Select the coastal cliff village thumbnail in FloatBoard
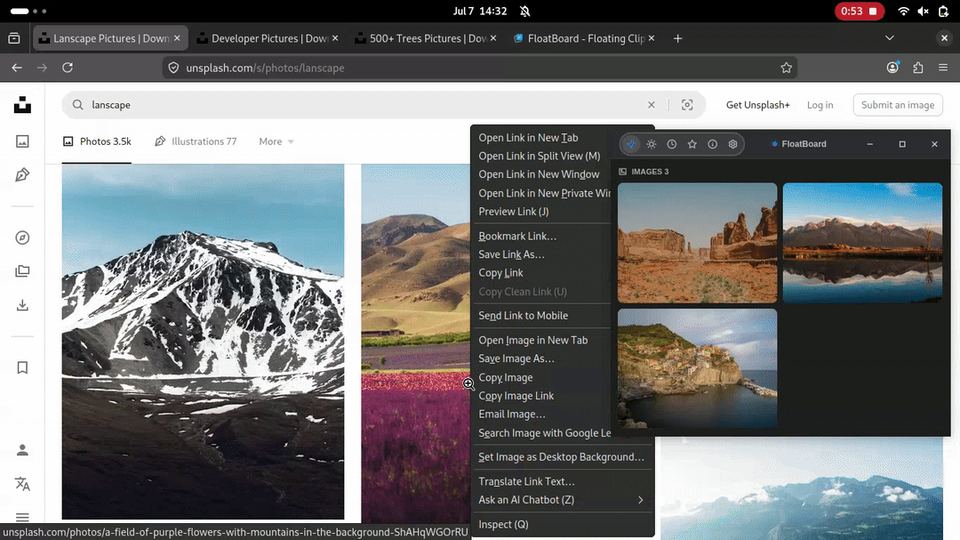 coord(697,368)
